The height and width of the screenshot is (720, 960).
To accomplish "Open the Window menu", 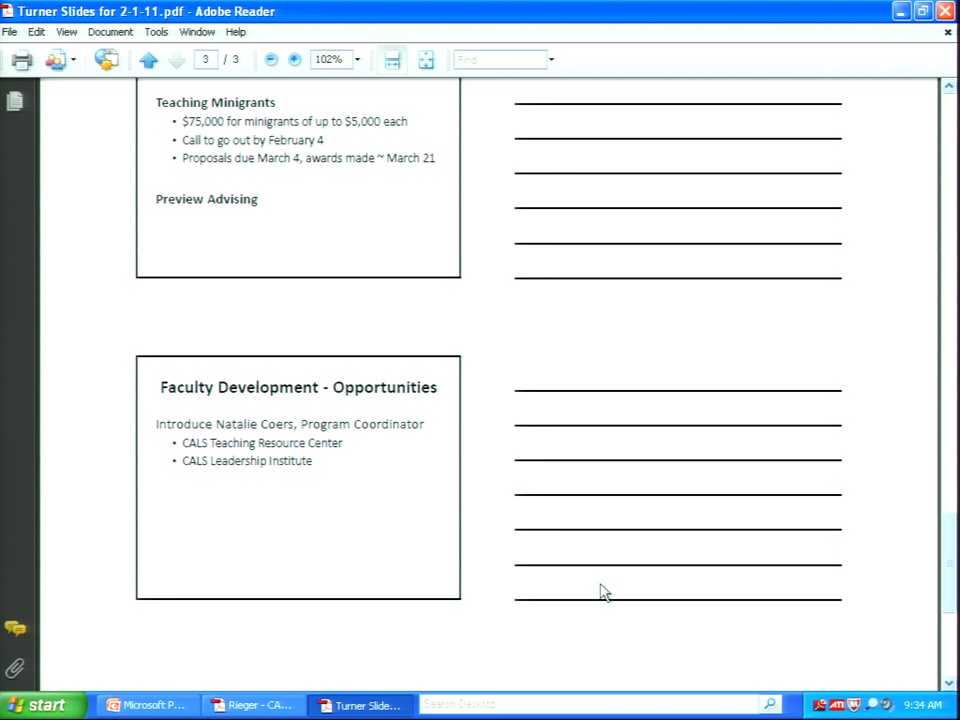I will point(197,32).
